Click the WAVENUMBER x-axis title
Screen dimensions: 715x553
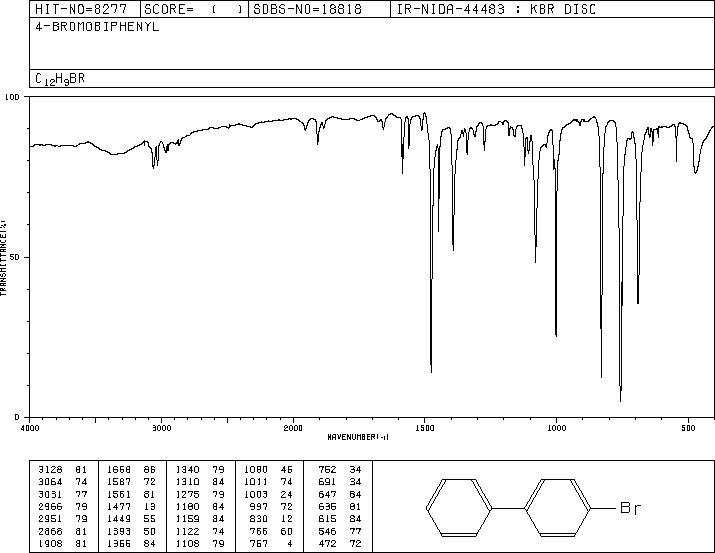point(358,437)
